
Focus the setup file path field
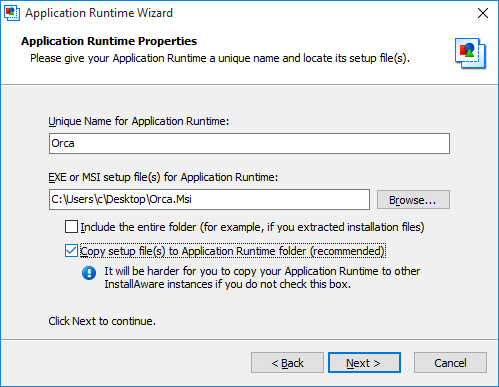coord(209,199)
